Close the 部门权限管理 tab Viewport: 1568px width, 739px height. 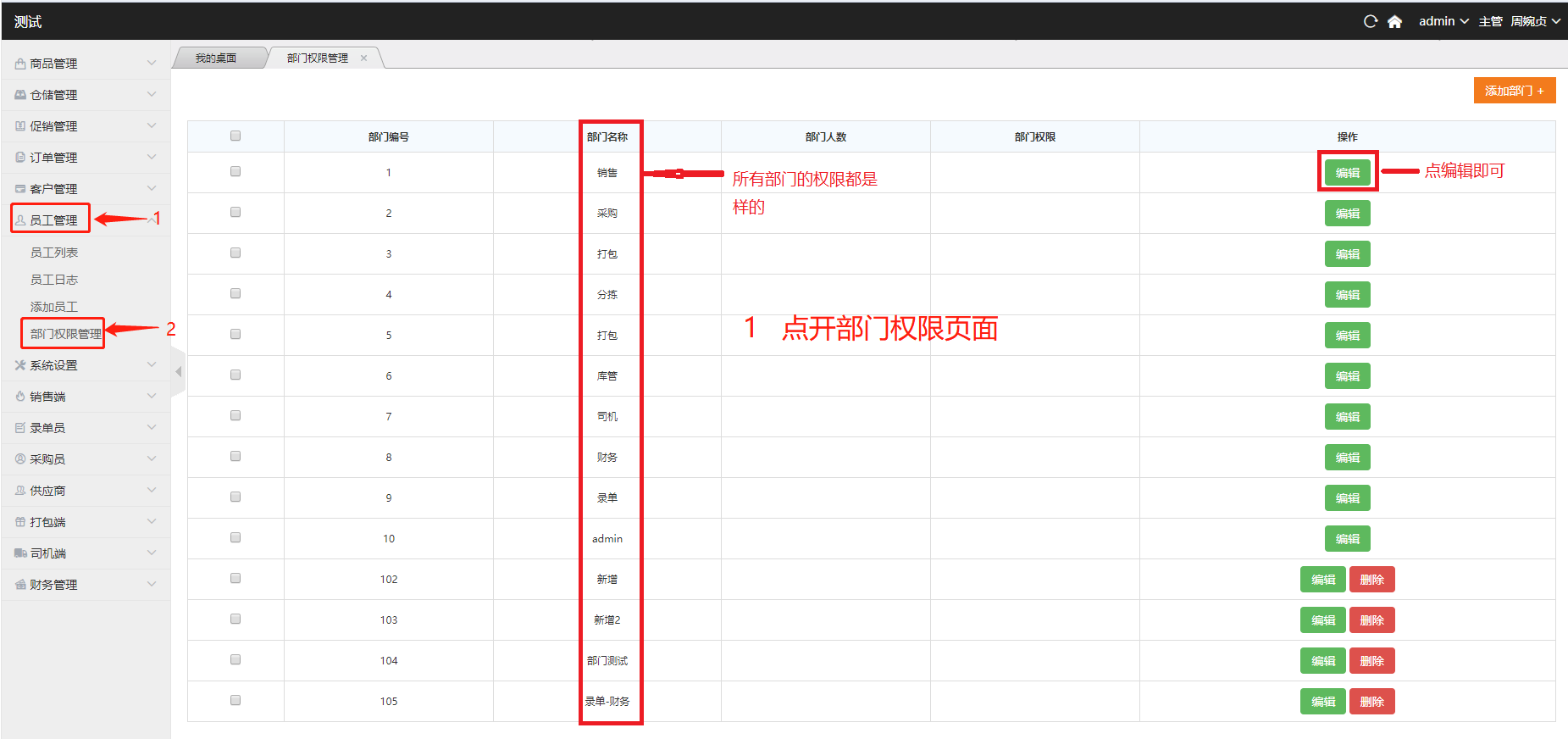pos(364,58)
